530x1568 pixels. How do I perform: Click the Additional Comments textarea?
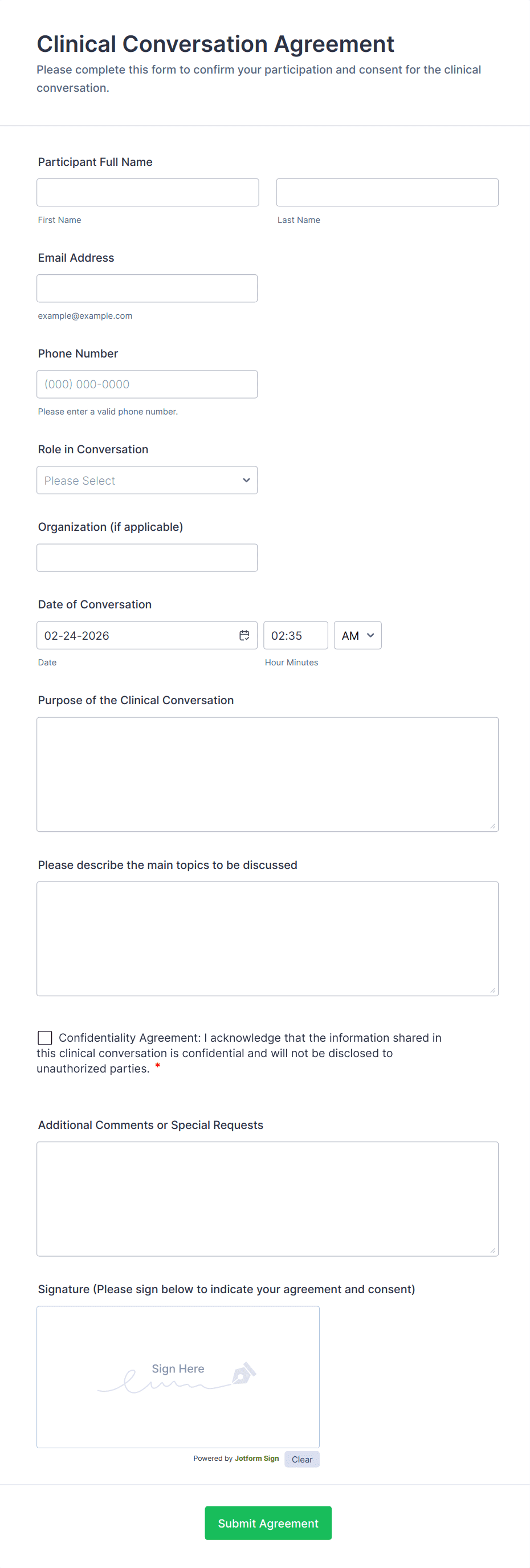[x=267, y=1198]
